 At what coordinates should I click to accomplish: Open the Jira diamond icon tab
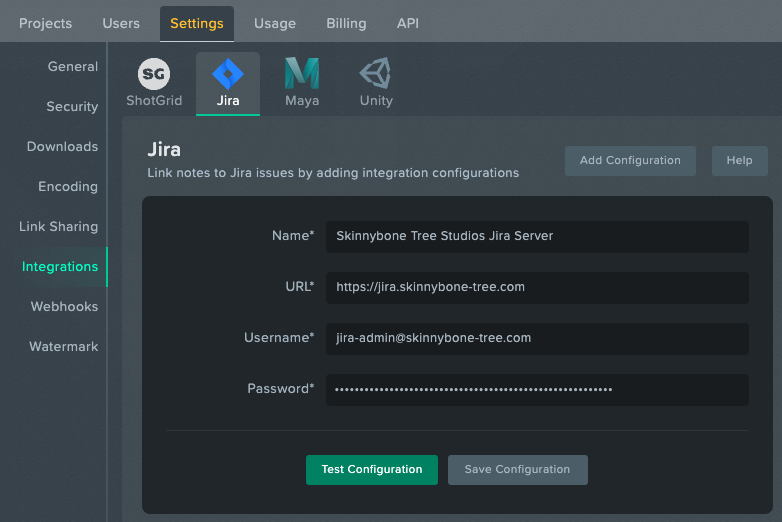click(228, 74)
